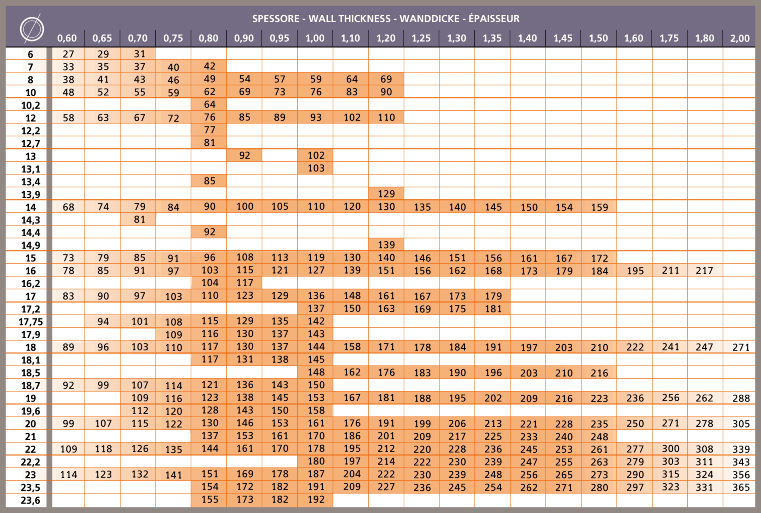Select the 0,80 wall thickness column header
The image size is (761, 513).
(209, 38)
